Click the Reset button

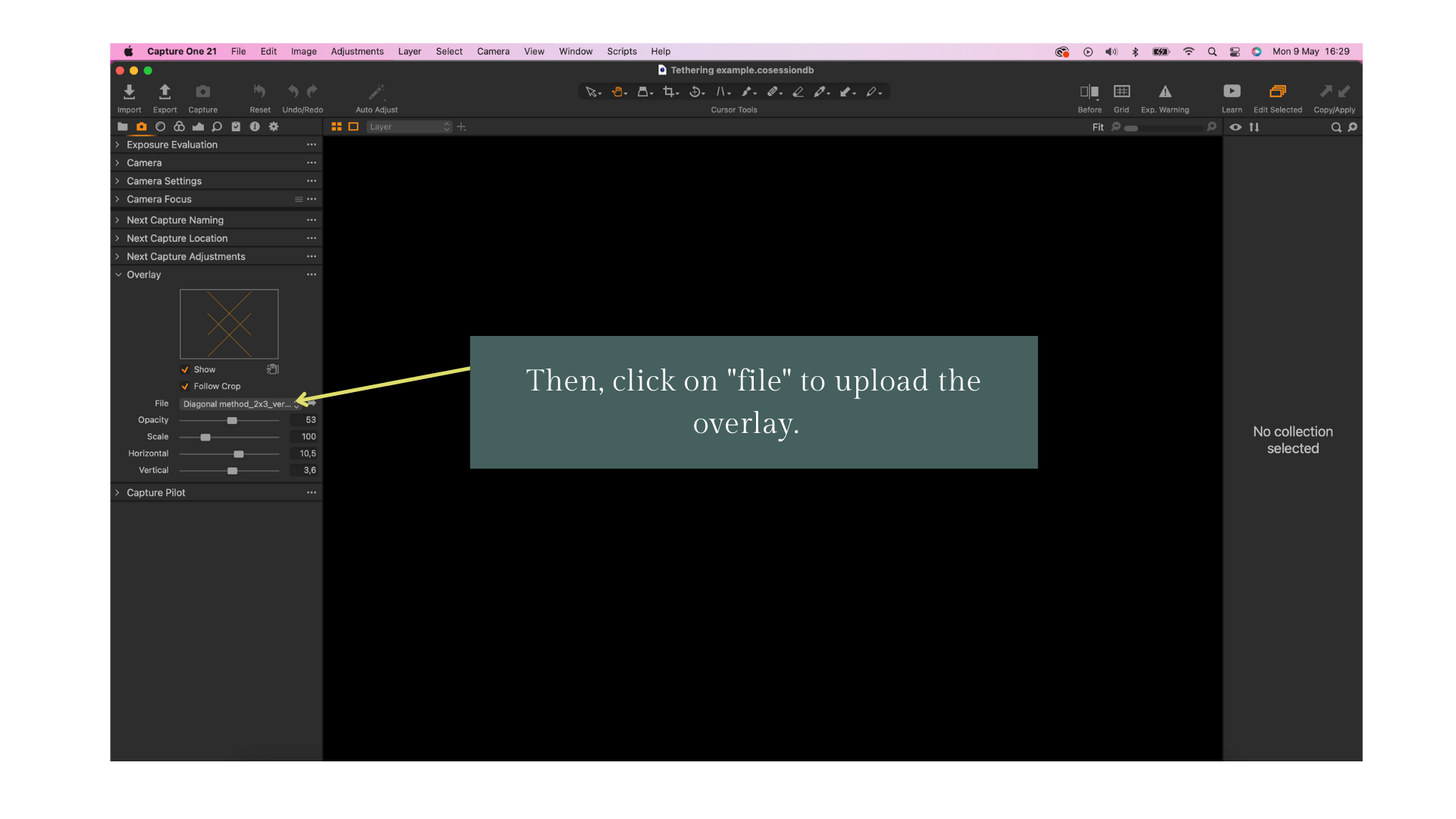(x=259, y=93)
